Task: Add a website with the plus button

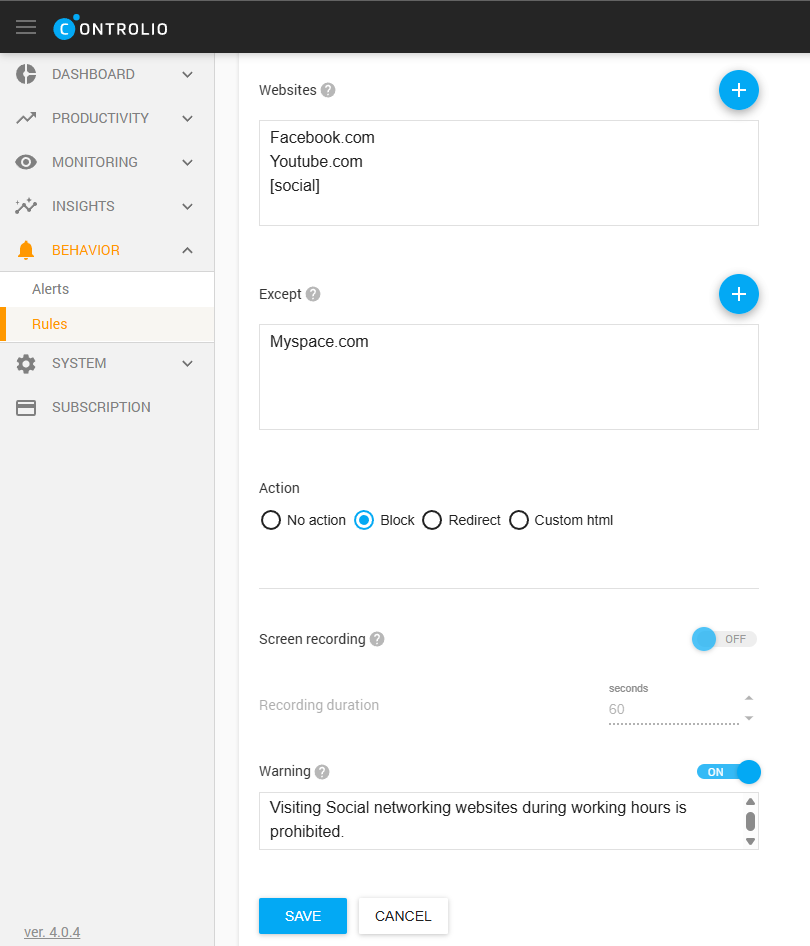Action: coord(738,90)
